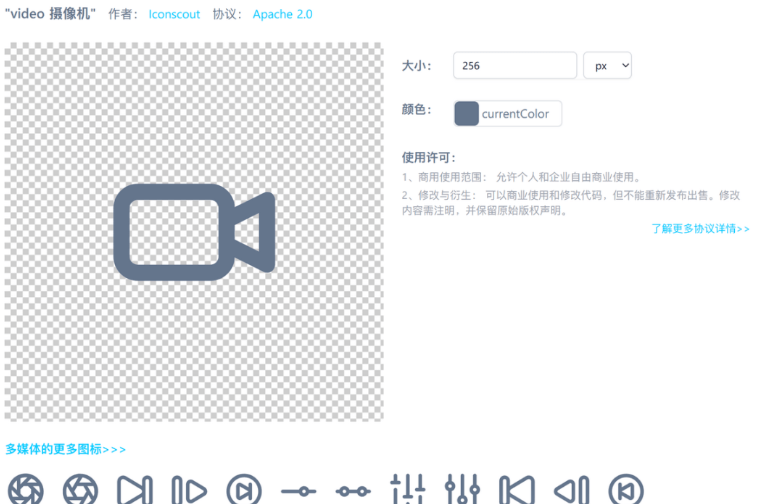Choose the circled skip-back icon
Image resolution: width=757 pixels, height=504 pixels.
pyautogui.click(x=626, y=490)
